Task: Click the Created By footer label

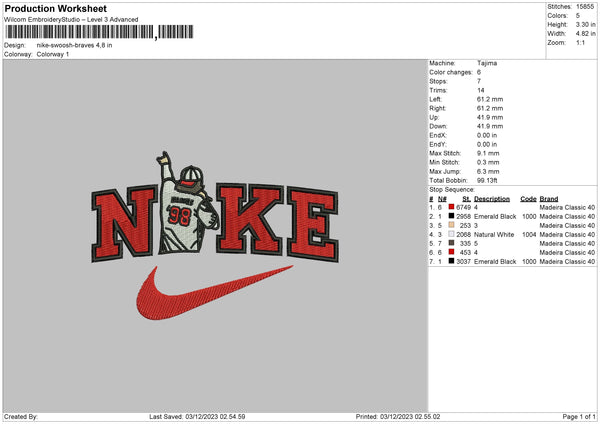Action: coord(21,416)
